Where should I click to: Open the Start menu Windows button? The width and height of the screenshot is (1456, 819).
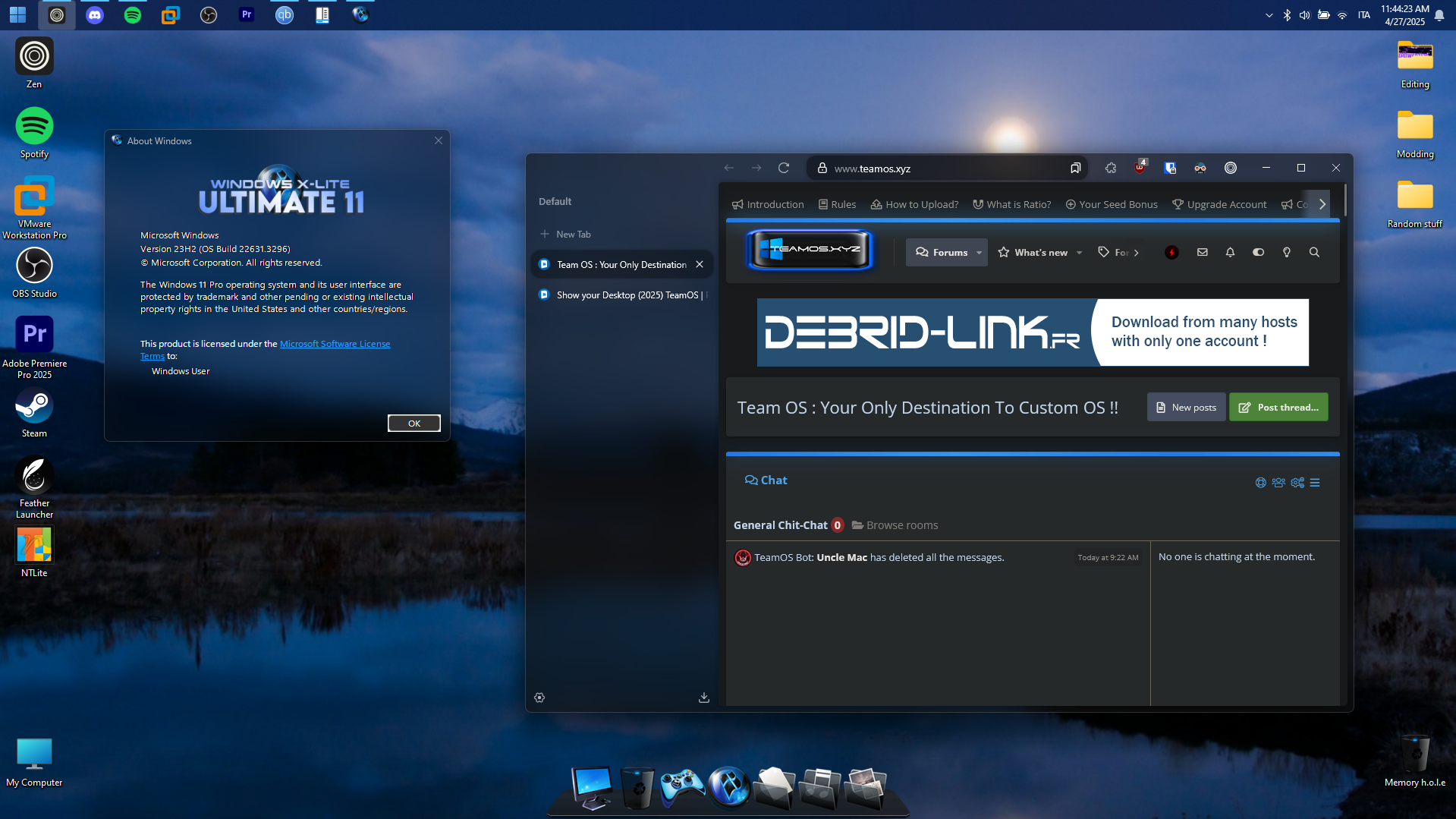(x=17, y=14)
